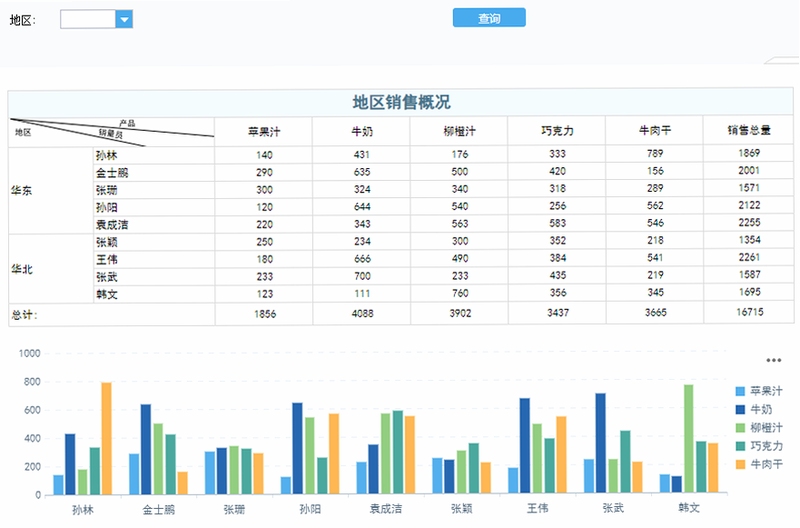Click the dark blue 牛奶 bar for 王伟

coord(524,445)
